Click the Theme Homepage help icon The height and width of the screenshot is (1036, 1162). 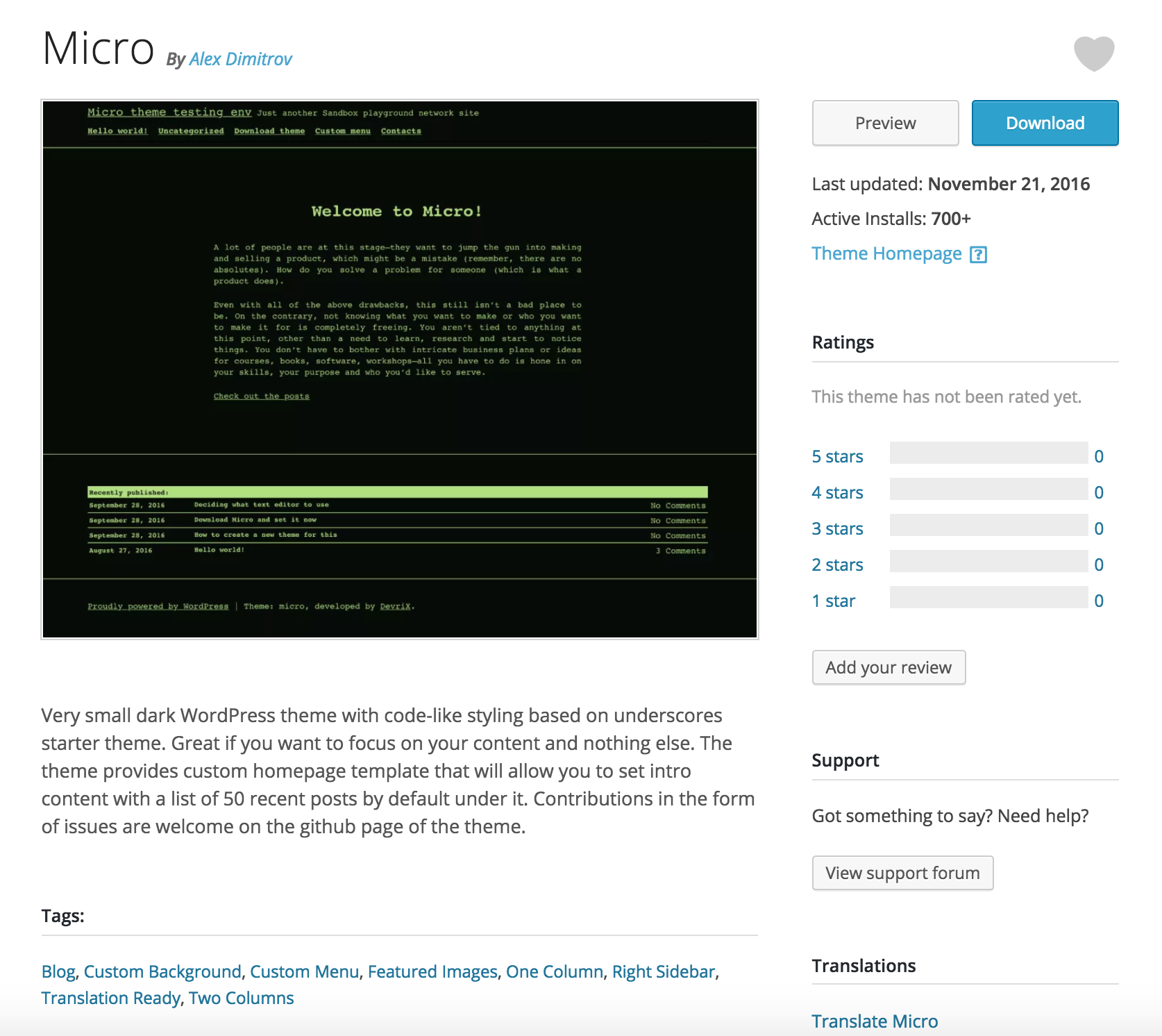[x=978, y=255]
